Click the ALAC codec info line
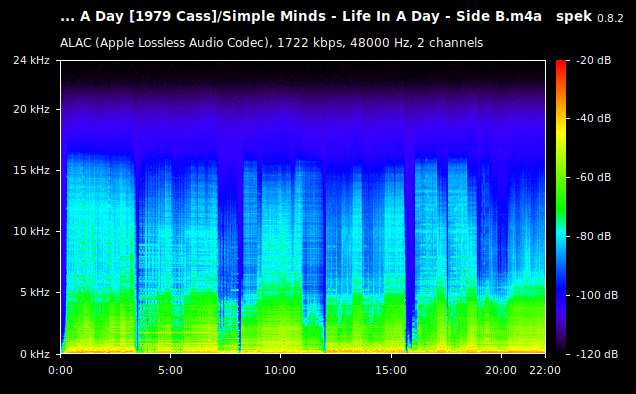 [x=271, y=43]
